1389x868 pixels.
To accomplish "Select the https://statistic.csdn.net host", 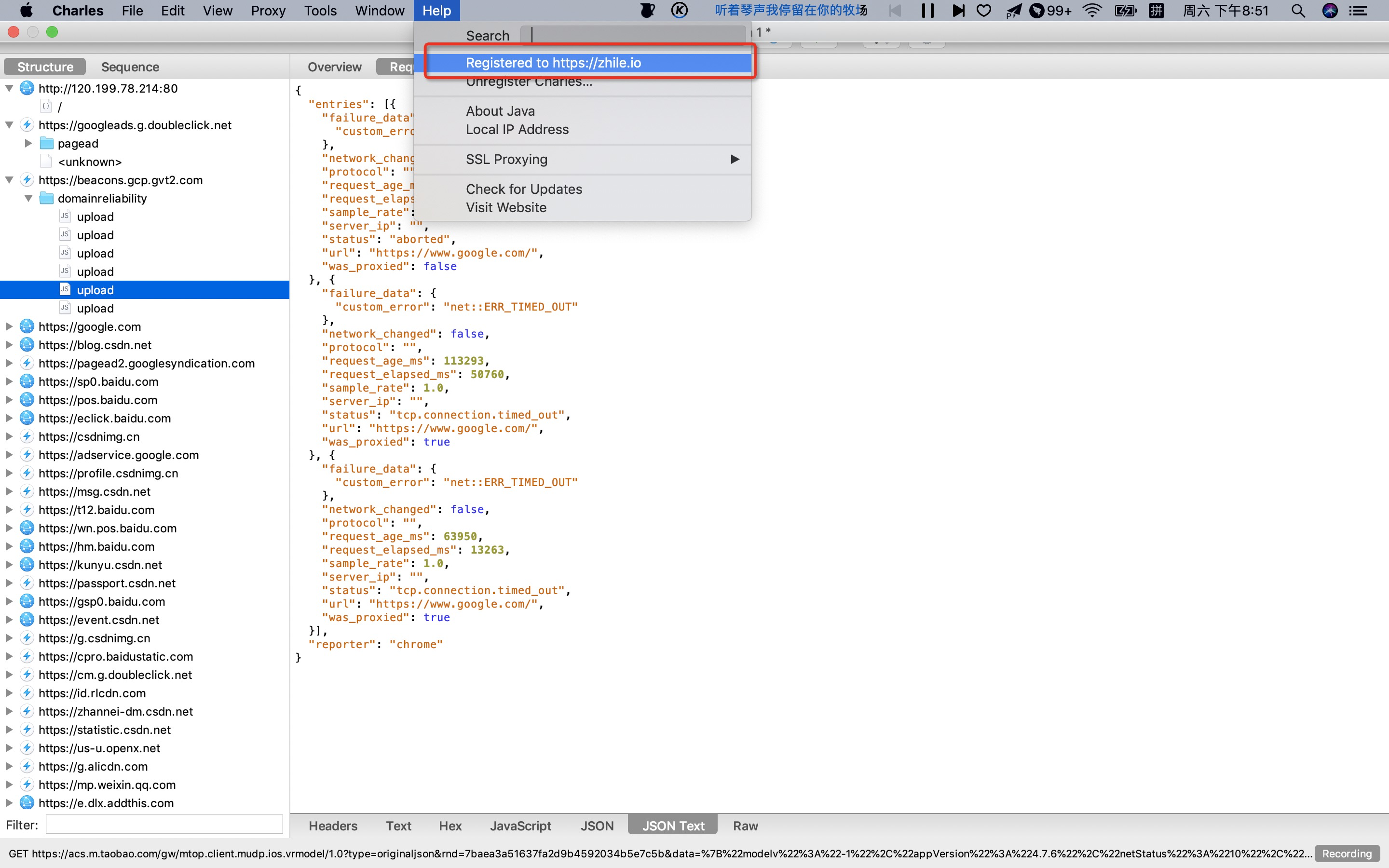I will [105, 730].
